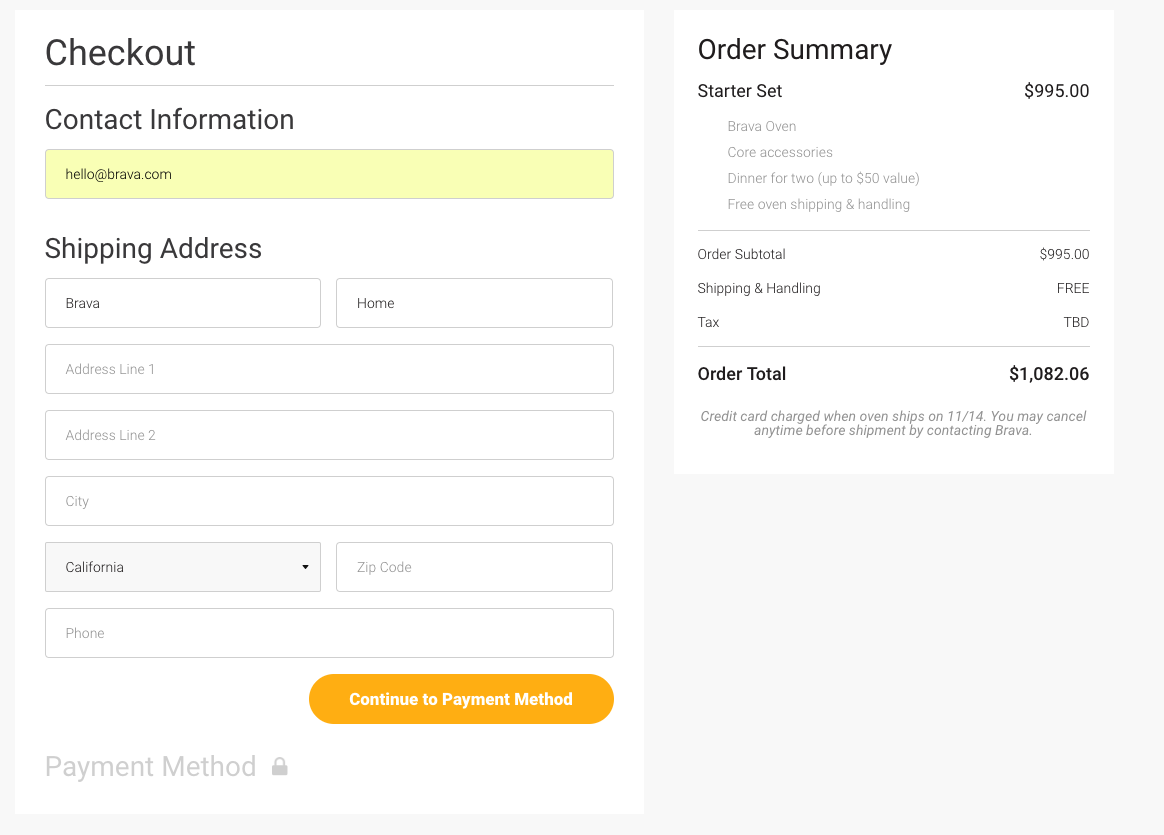Click the Order Total amount $1,082.06
Viewport: 1164px width, 835px height.
pyautogui.click(x=1049, y=374)
